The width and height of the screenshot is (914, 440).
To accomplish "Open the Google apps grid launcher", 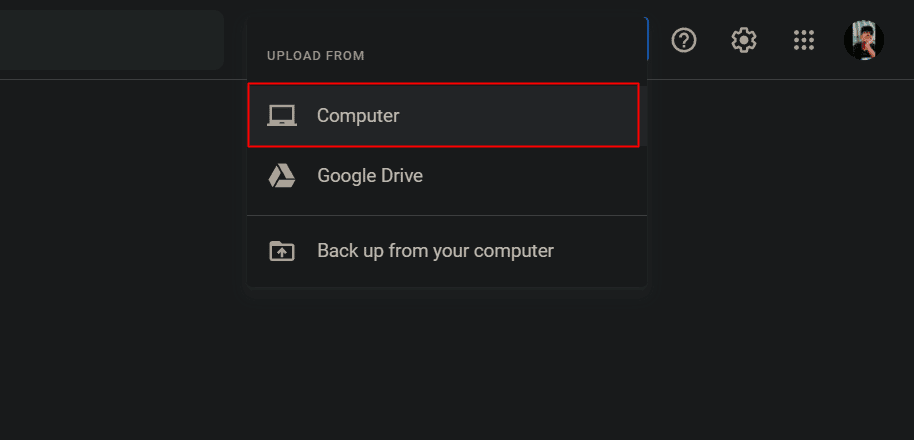I will coord(804,40).
